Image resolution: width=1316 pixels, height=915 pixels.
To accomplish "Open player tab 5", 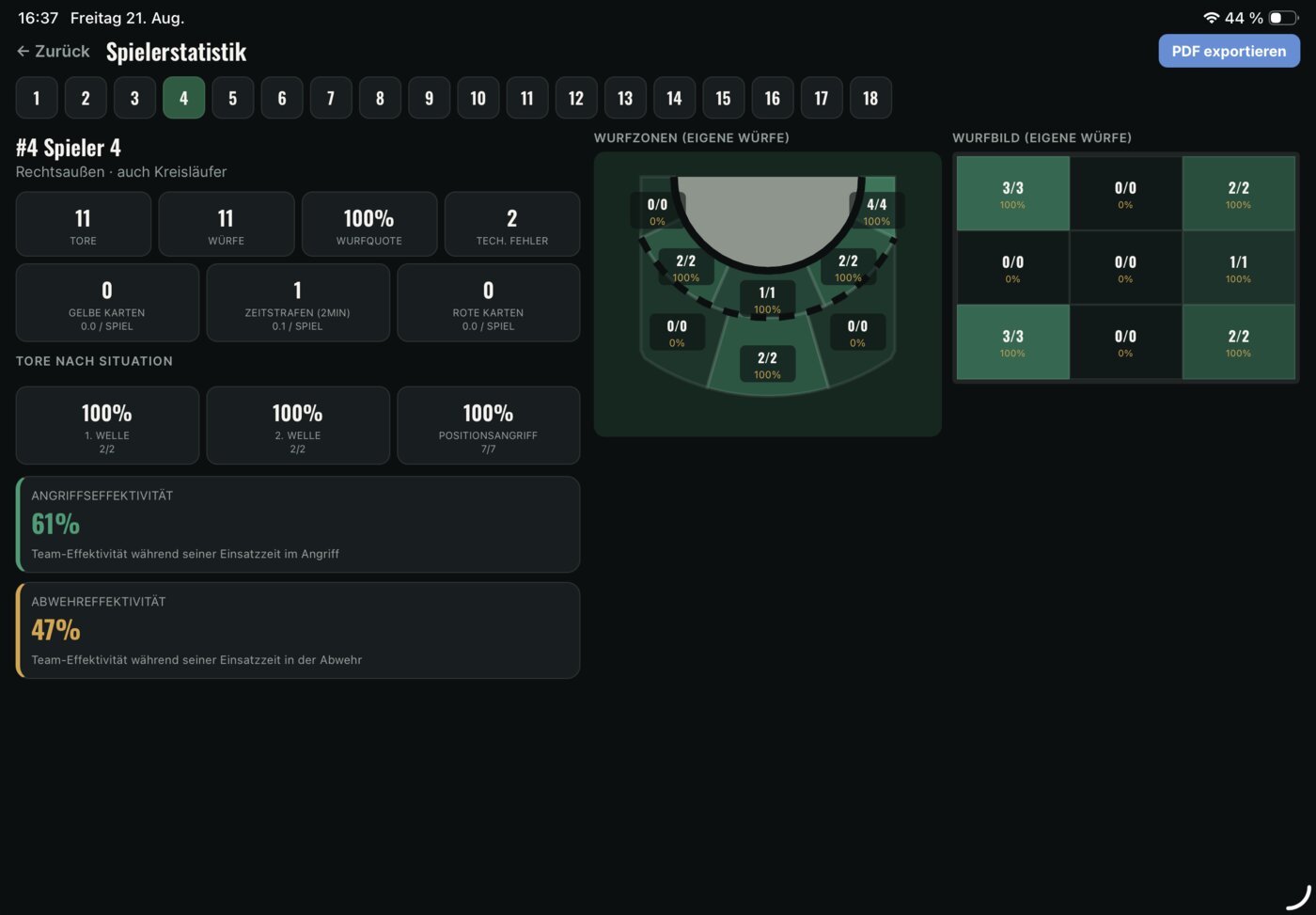I will (x=233, y=98).
